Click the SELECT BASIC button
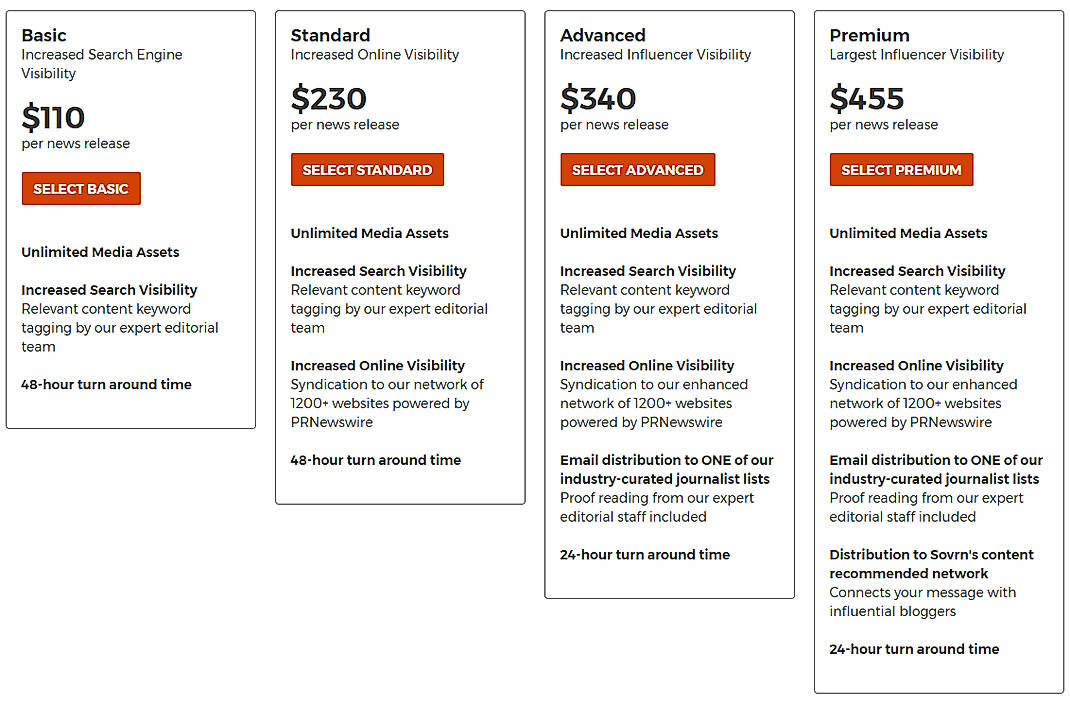1070x703 pixels. [x=81, y=188]
